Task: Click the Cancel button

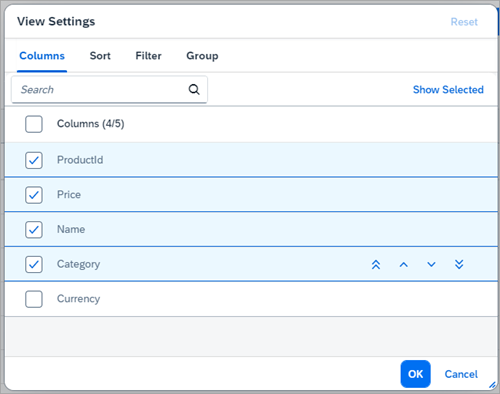Action: coord(461,374)
